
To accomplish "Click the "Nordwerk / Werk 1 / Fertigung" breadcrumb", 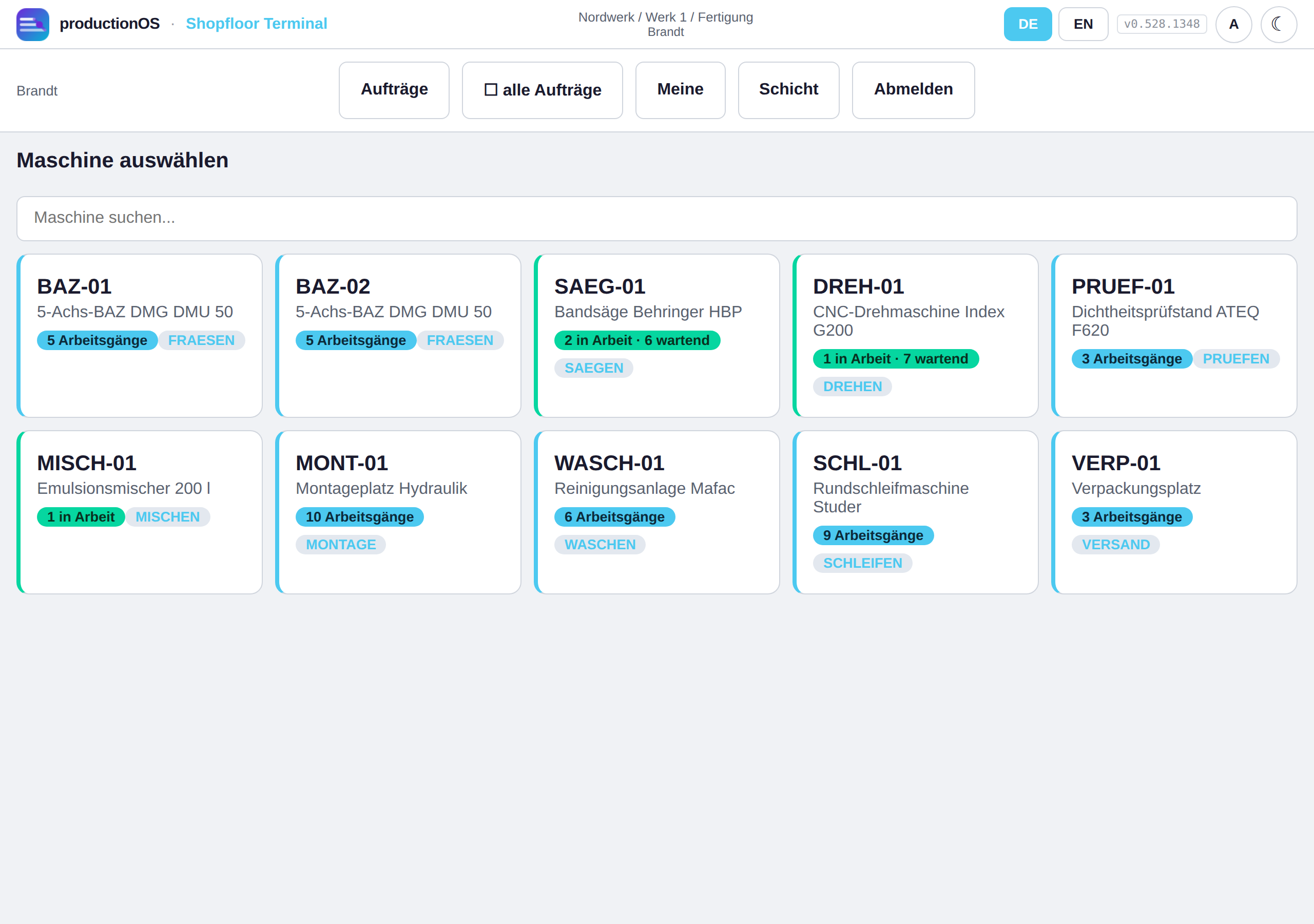I will coord(666,17).
